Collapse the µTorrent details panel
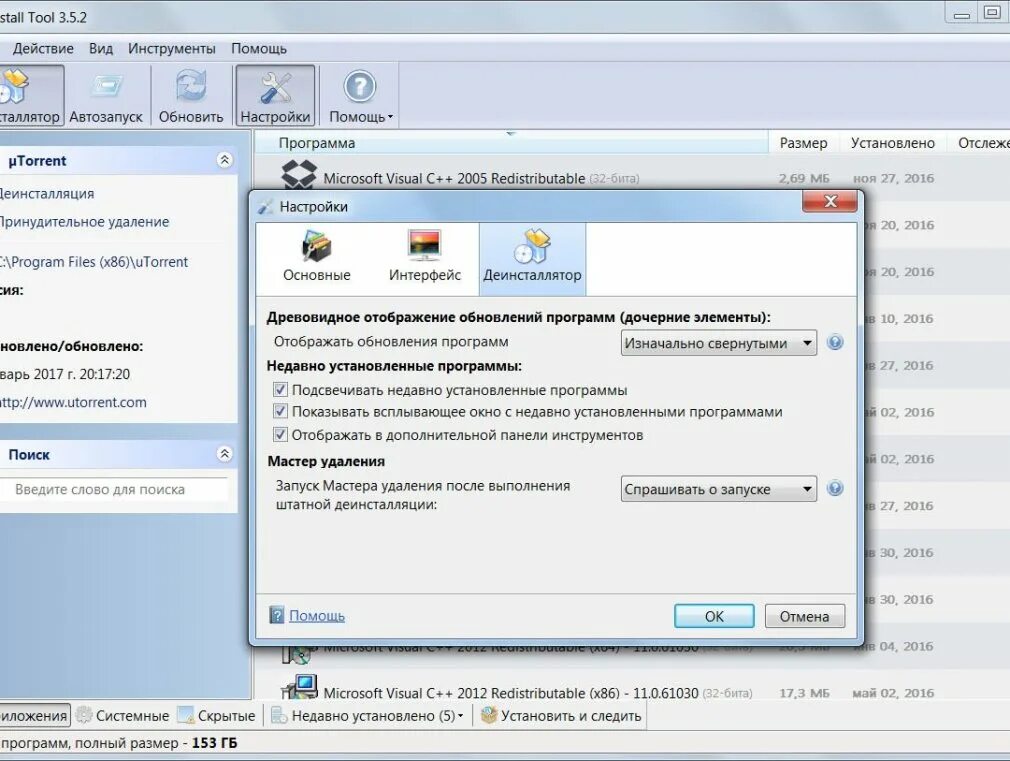Viewport: 1010px width, 761px height. tap(224, 160)
